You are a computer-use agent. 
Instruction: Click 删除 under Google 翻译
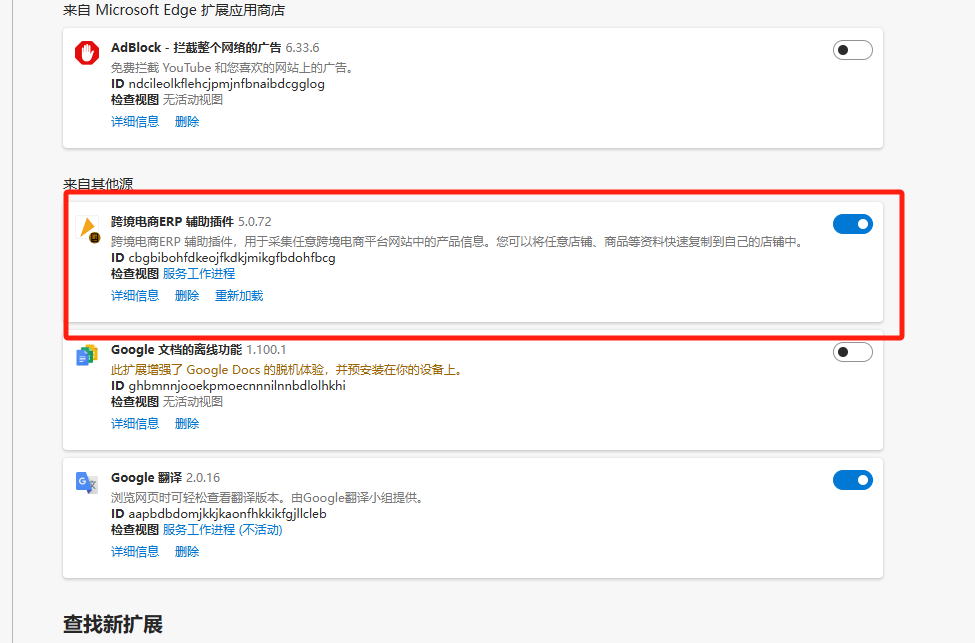coord(187,551)
